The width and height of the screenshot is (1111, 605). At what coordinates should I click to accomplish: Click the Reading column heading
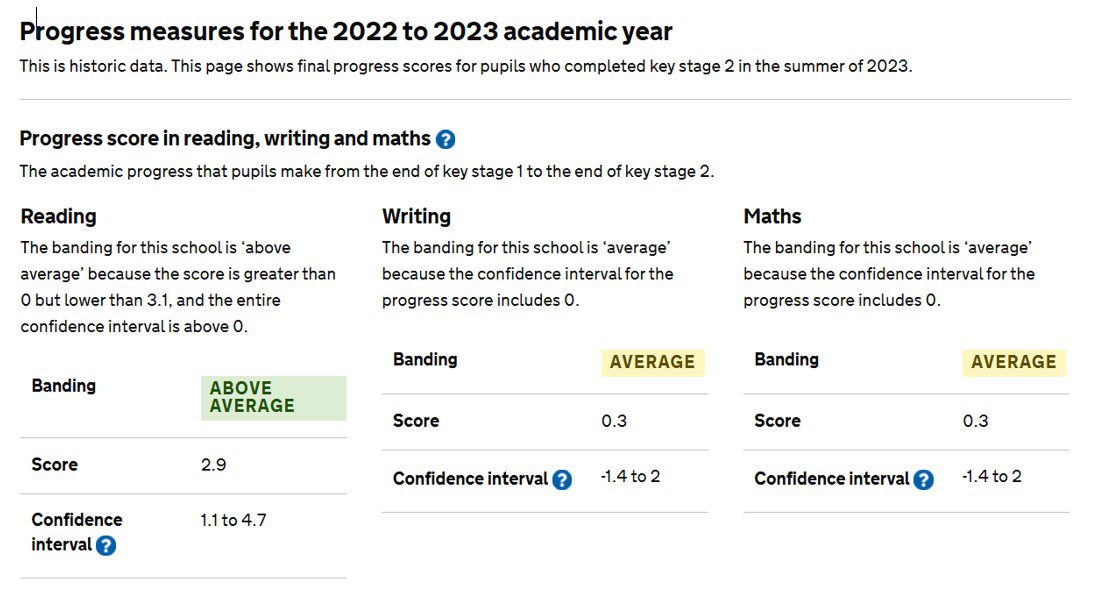[59, 216]
